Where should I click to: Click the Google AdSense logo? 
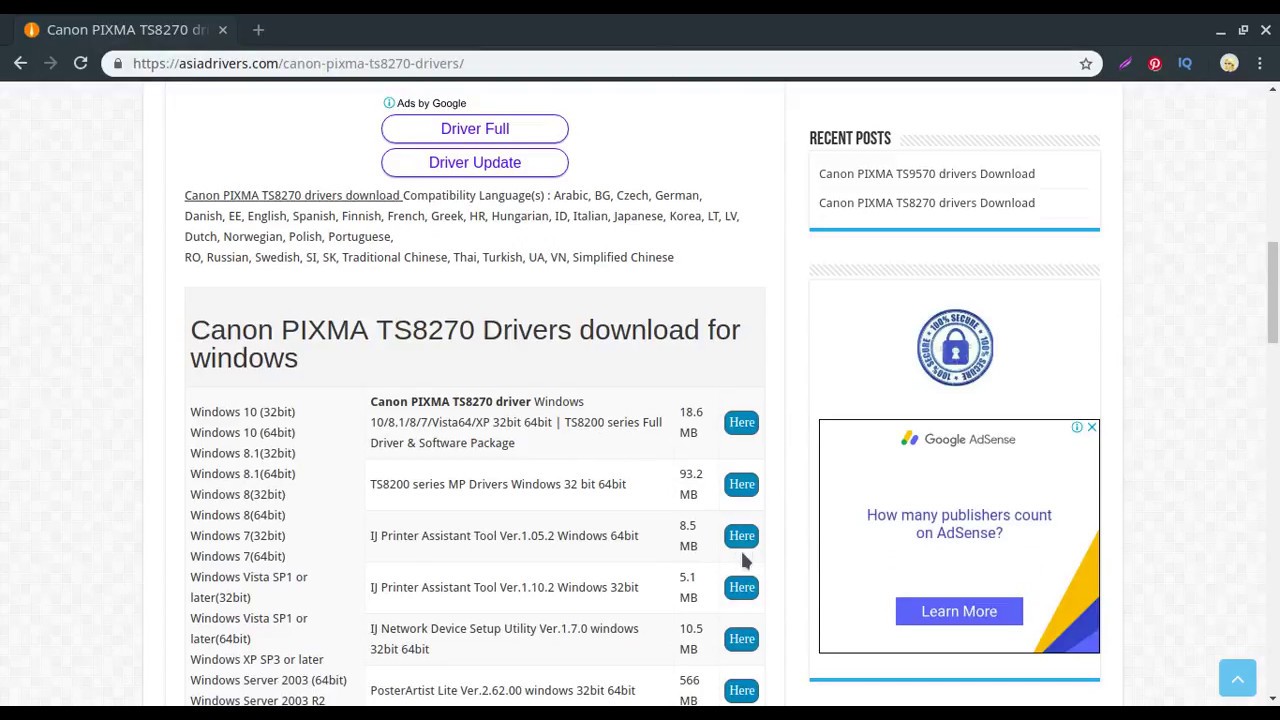(958, 440)
